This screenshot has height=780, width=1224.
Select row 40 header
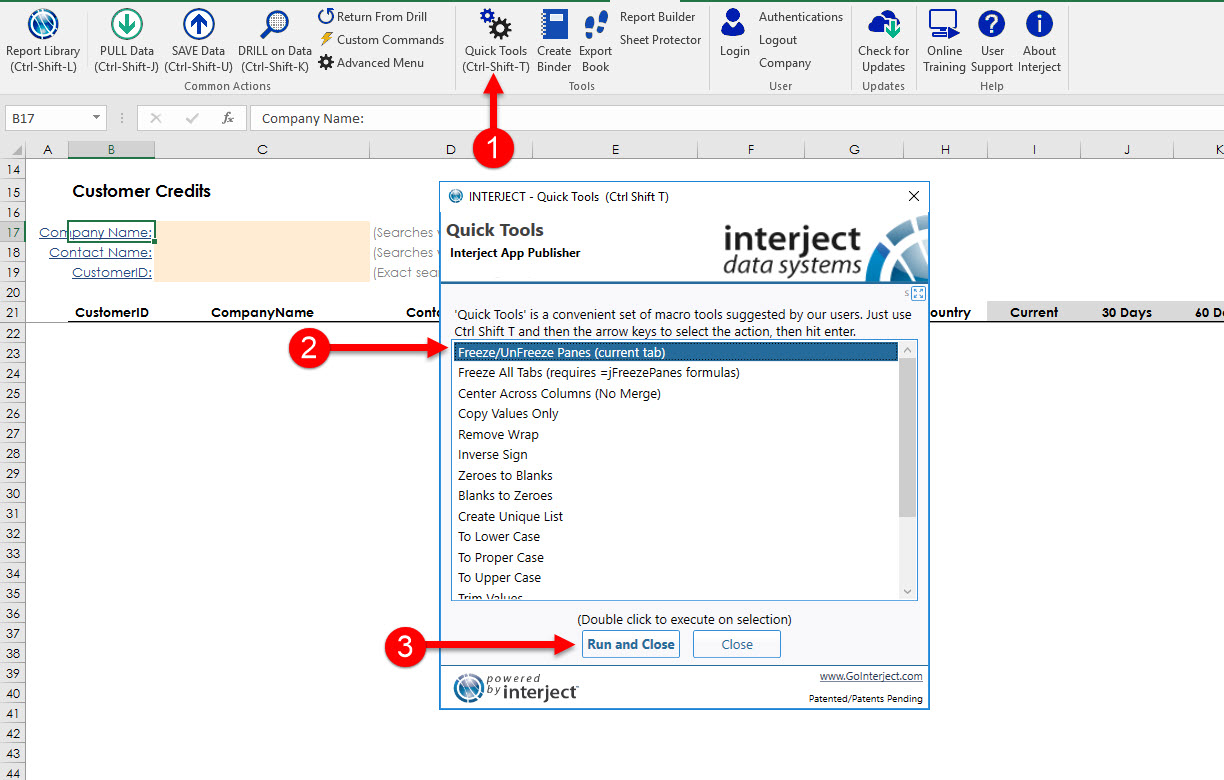(x=13, y=694)
